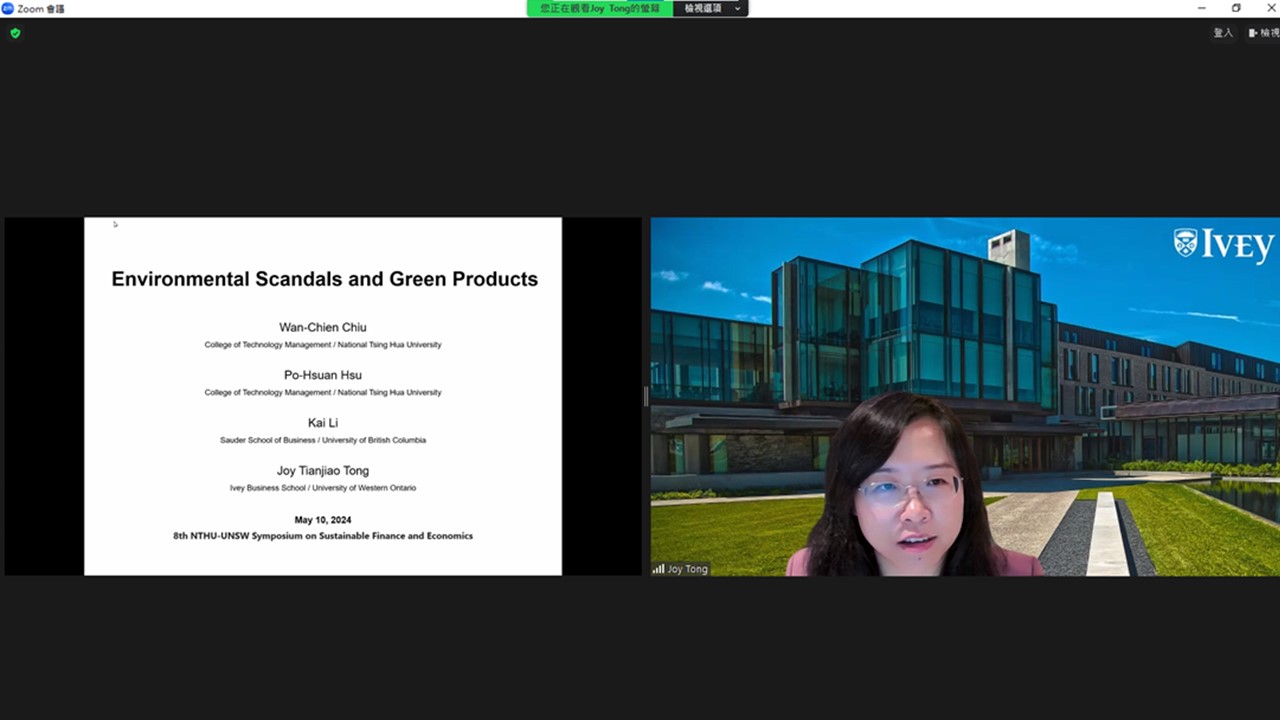Click author name 'Kai Li'
Viewport: 1280px width, 720px height.
pyautogui.click(x=323, y=423)
